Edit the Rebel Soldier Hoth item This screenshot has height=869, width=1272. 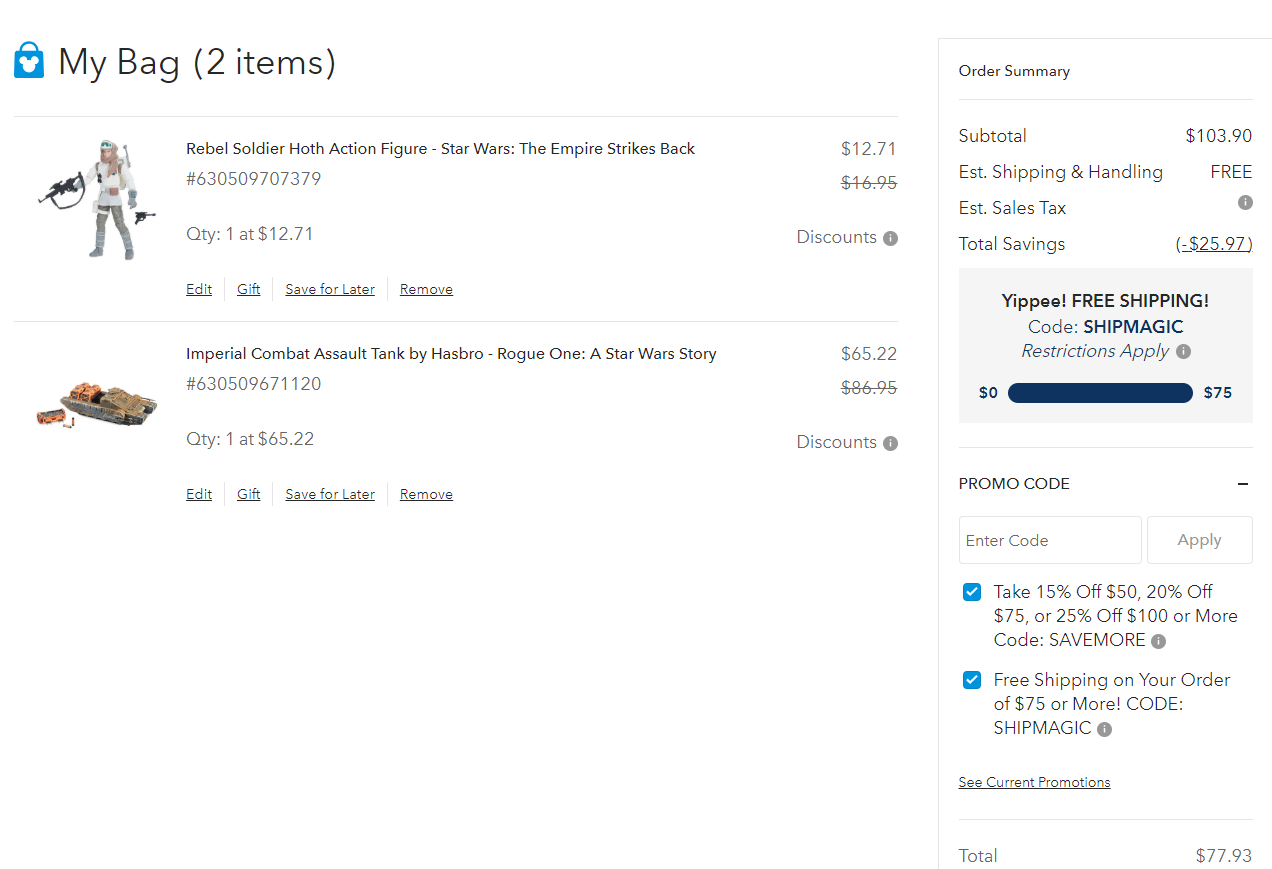click(199, 289)
